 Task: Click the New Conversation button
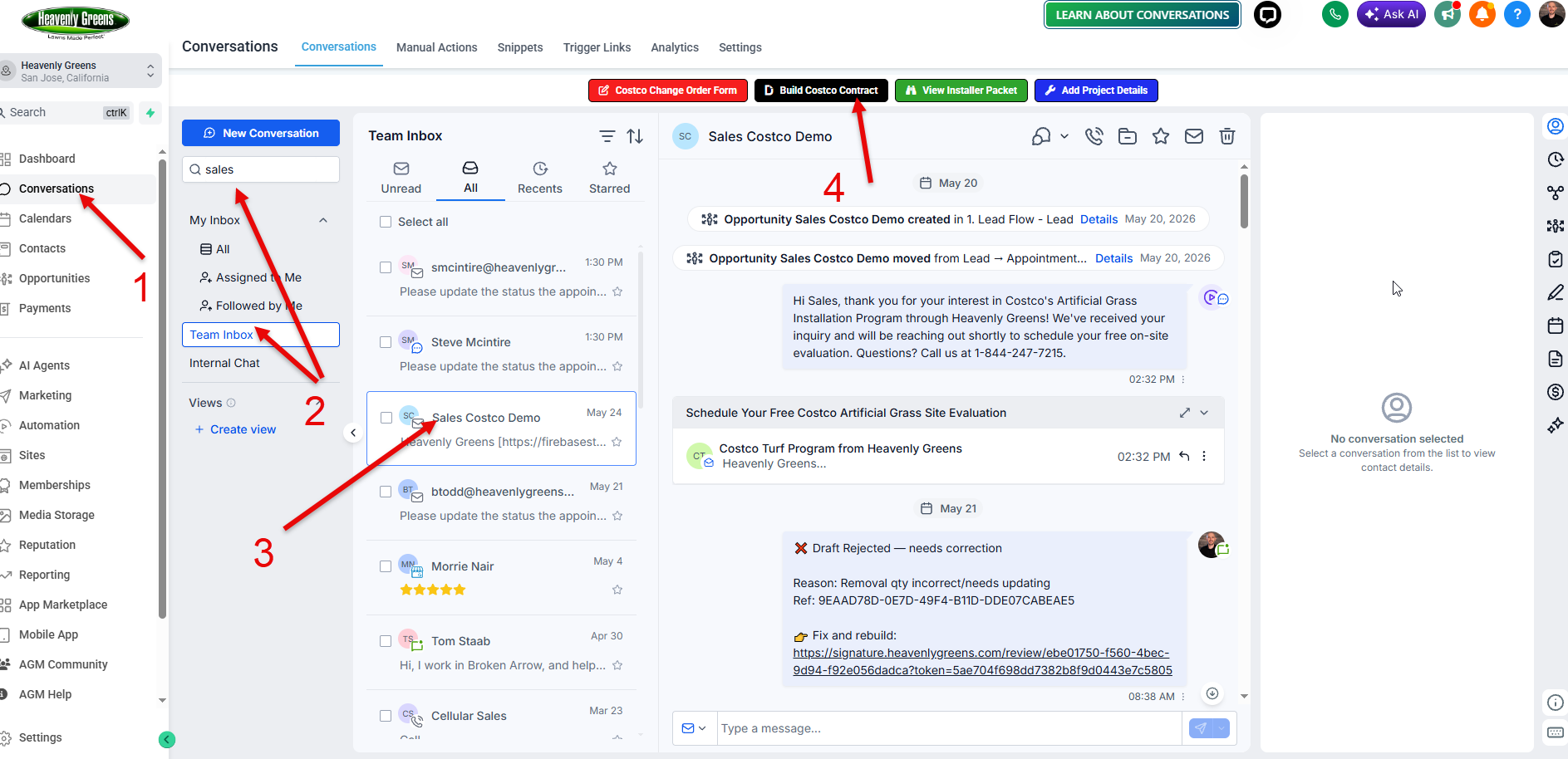pos(261,133)
